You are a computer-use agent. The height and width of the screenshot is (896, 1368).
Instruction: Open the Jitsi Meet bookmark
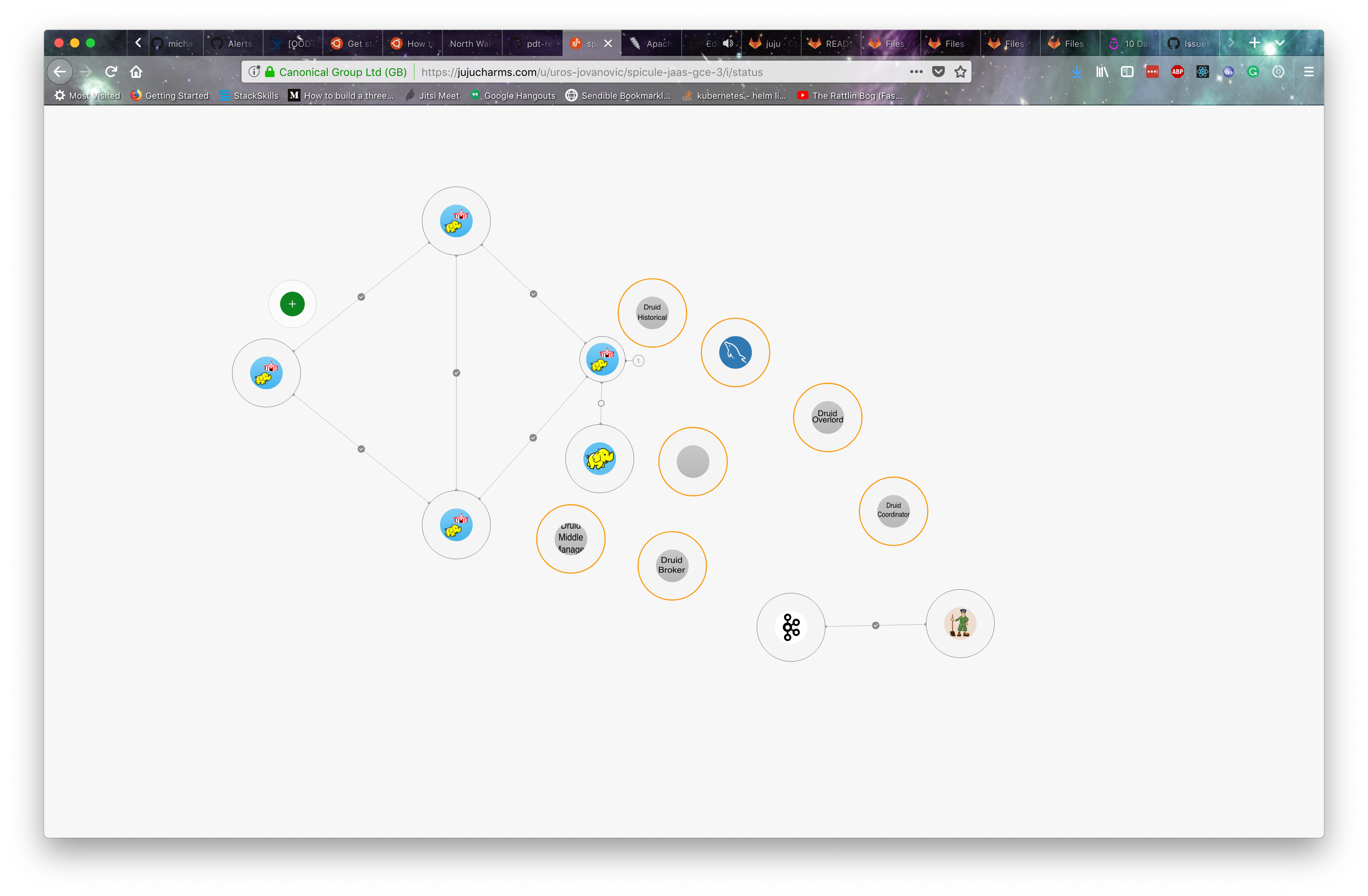pos(432,96)
